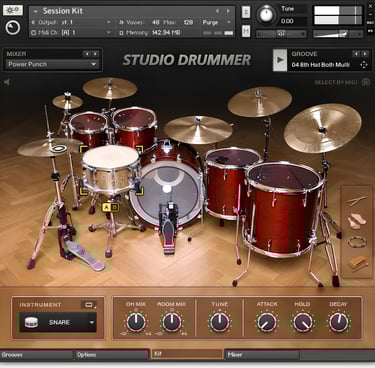This screenshot has width=375, height=368.
Task: Select the cowbell percussion icon
Action: 357,263
